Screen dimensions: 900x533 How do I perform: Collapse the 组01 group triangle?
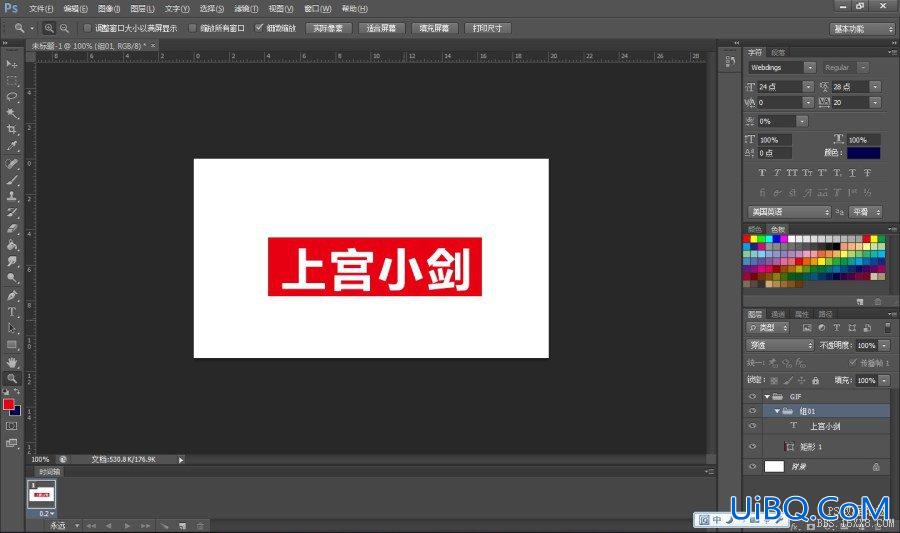tap(777, 411)
